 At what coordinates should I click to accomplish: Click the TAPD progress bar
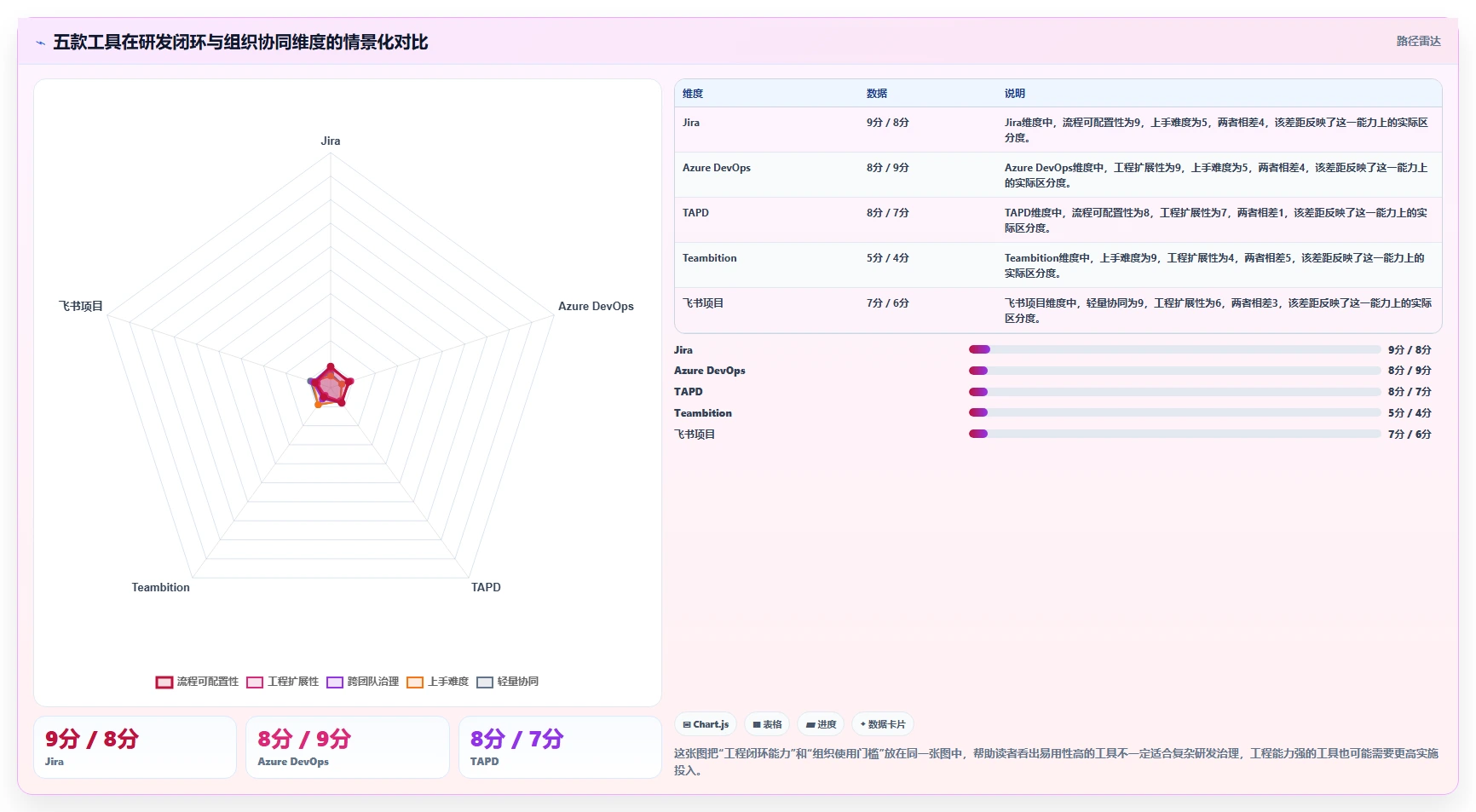click(1174, 392)
